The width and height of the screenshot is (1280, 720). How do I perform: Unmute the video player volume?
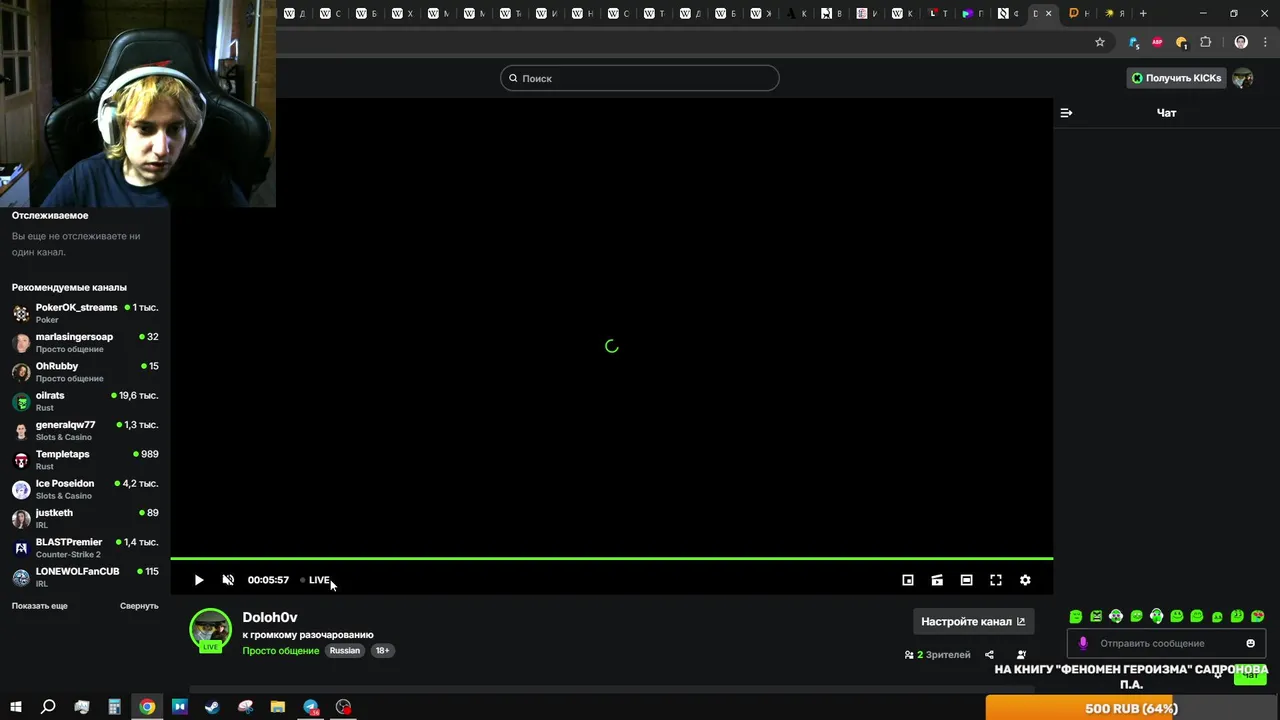point(228,580)
